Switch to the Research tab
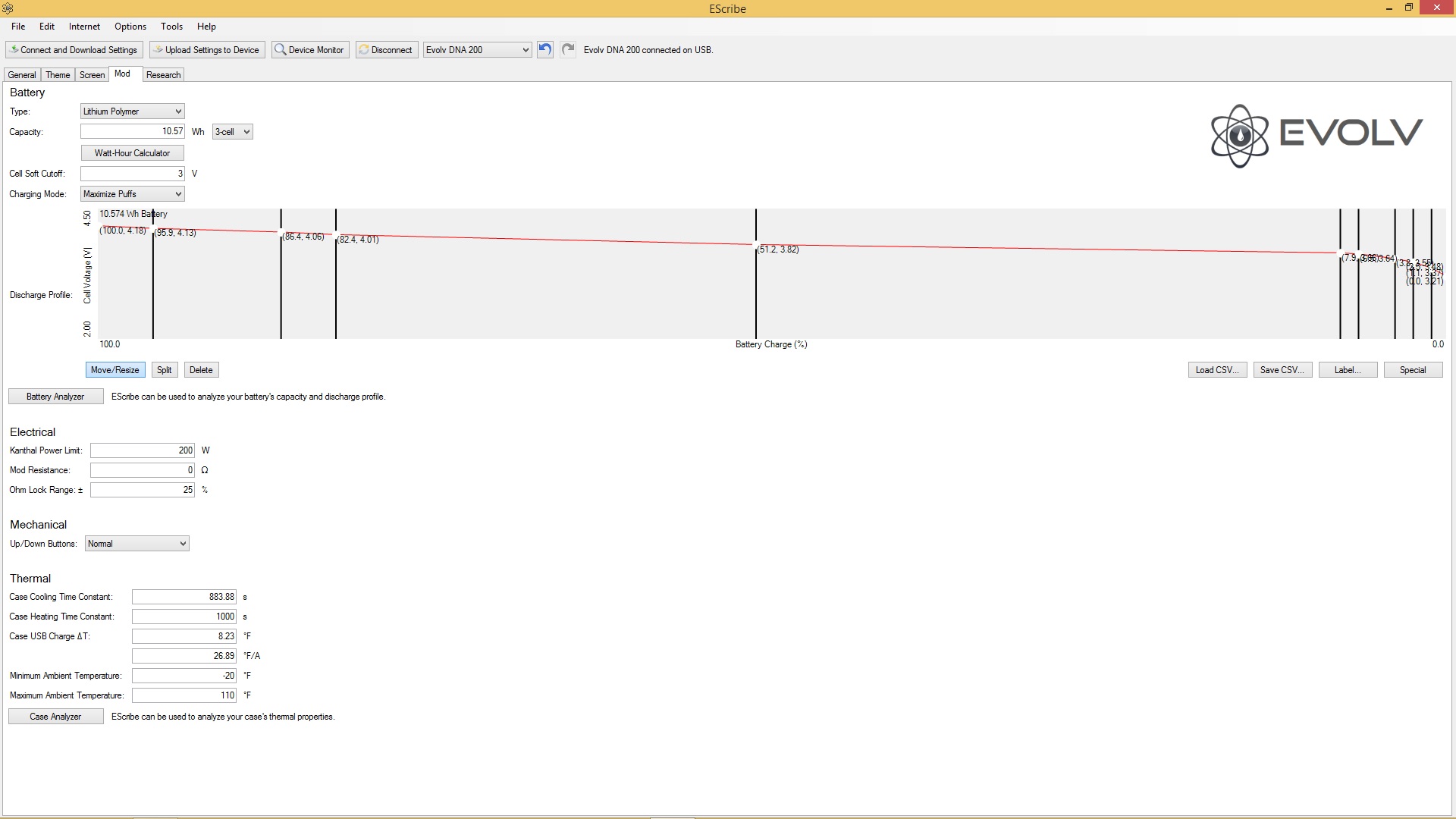The height and width of the screenshot is (819, 1456). 163,75
